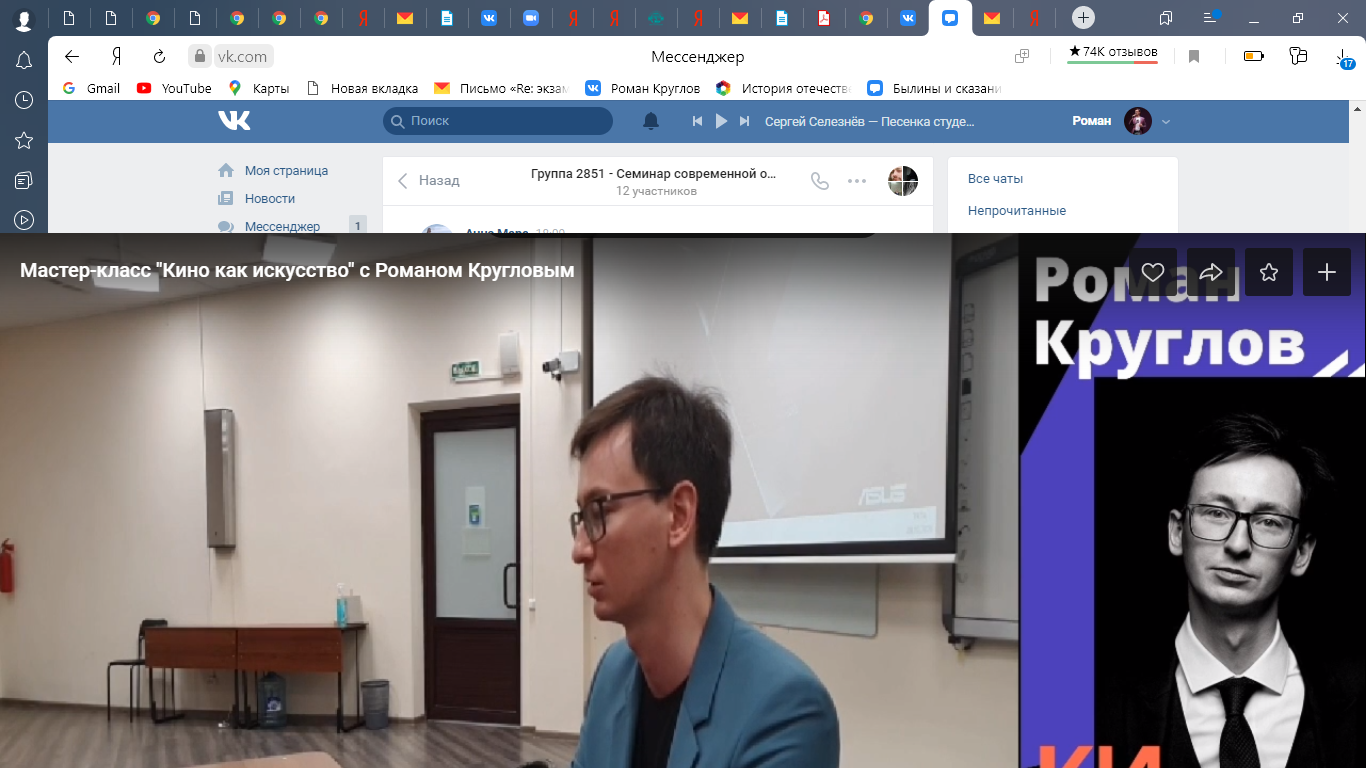Click the VK logo in the header

234,121
